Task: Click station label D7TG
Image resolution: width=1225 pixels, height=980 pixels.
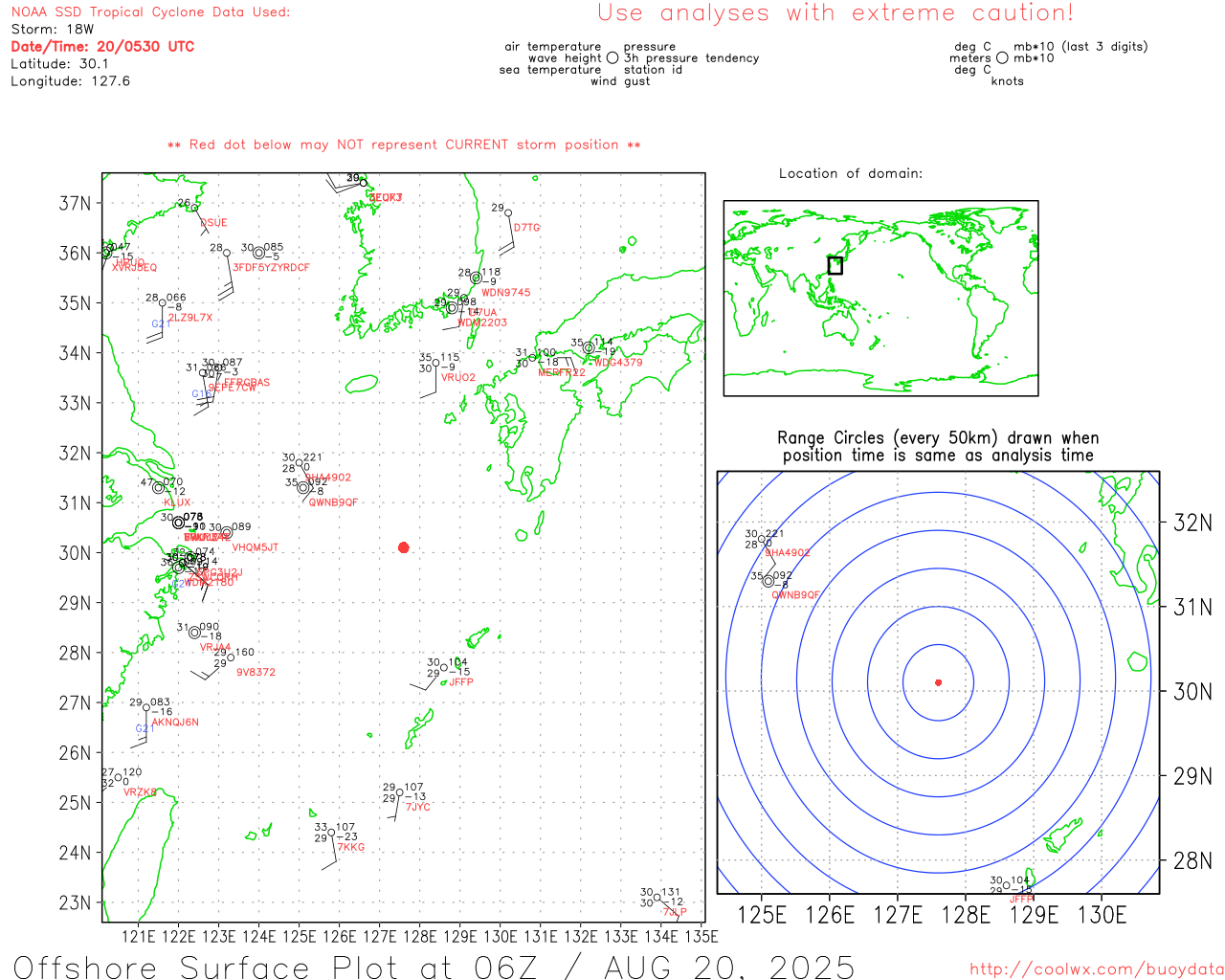Action: coord(527,228)
